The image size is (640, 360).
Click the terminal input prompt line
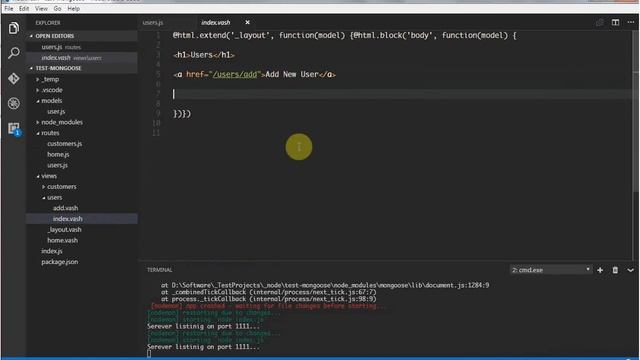pyautogui.click(x=149, y=354)
